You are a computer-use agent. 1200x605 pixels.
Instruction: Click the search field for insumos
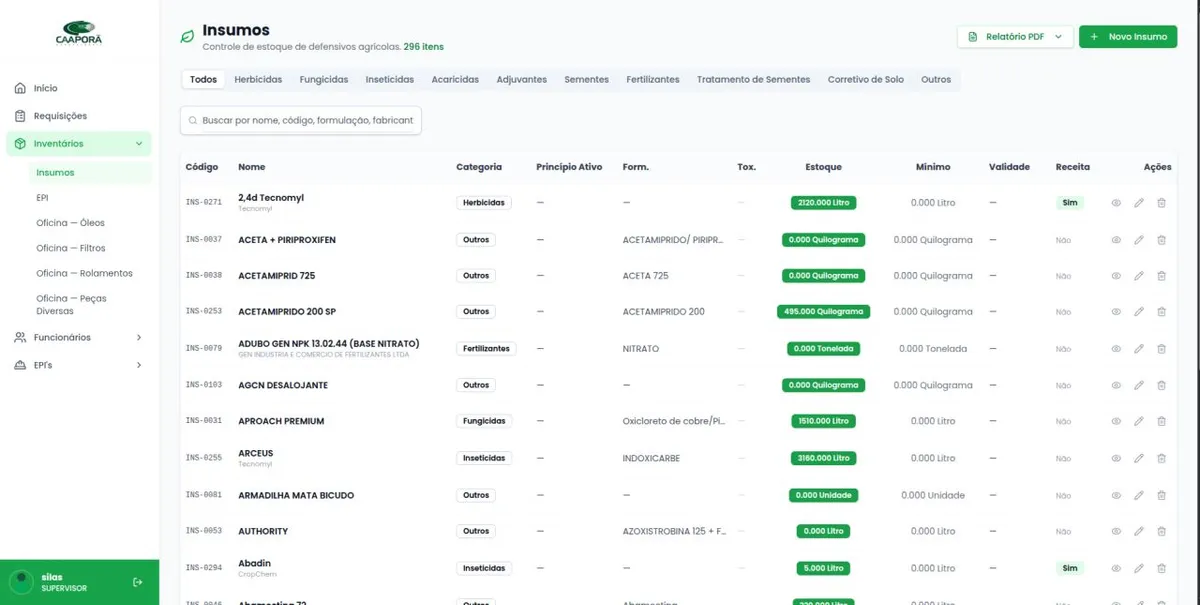(x=301, y=120)
